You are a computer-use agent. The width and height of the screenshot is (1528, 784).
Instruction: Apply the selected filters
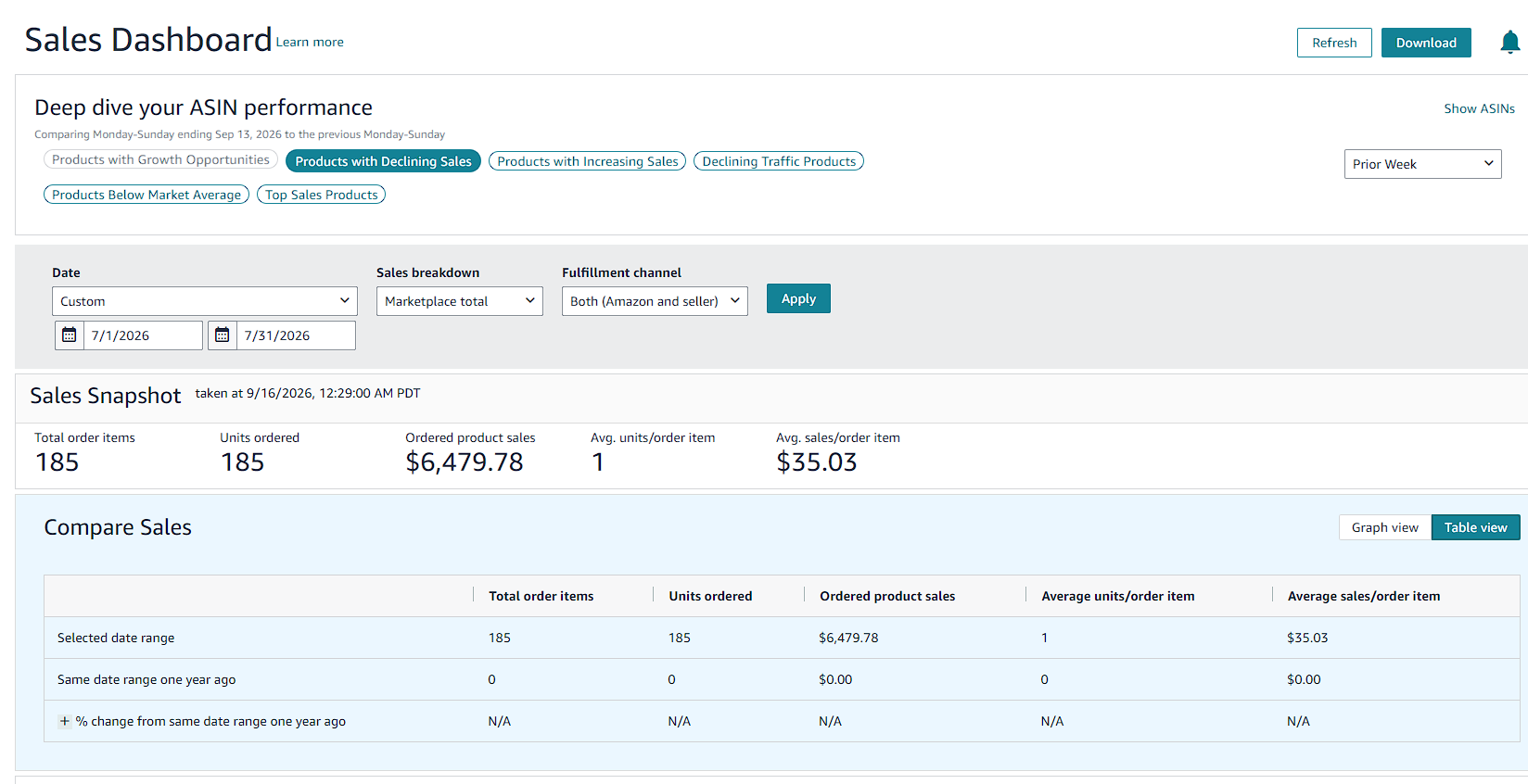click(798, 298)
